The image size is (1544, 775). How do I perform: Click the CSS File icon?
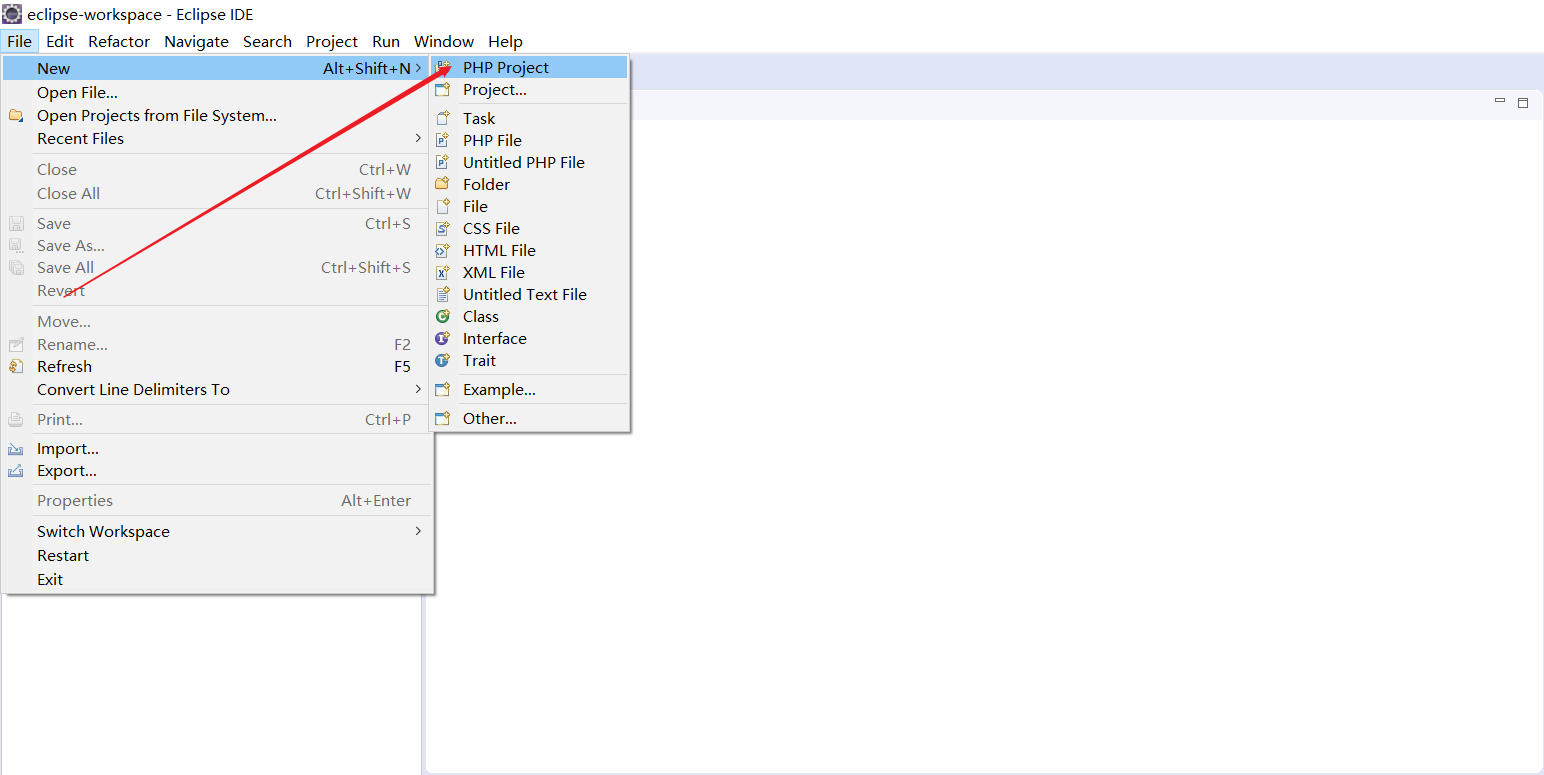(x=443, y=228)
